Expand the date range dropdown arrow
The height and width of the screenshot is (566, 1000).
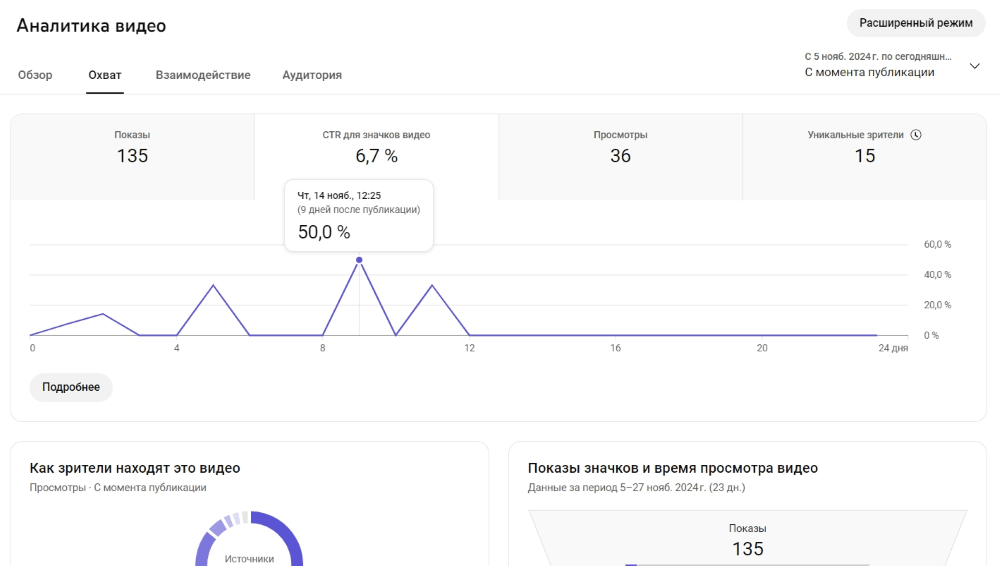pyautogui.click(x=974, y=66)
